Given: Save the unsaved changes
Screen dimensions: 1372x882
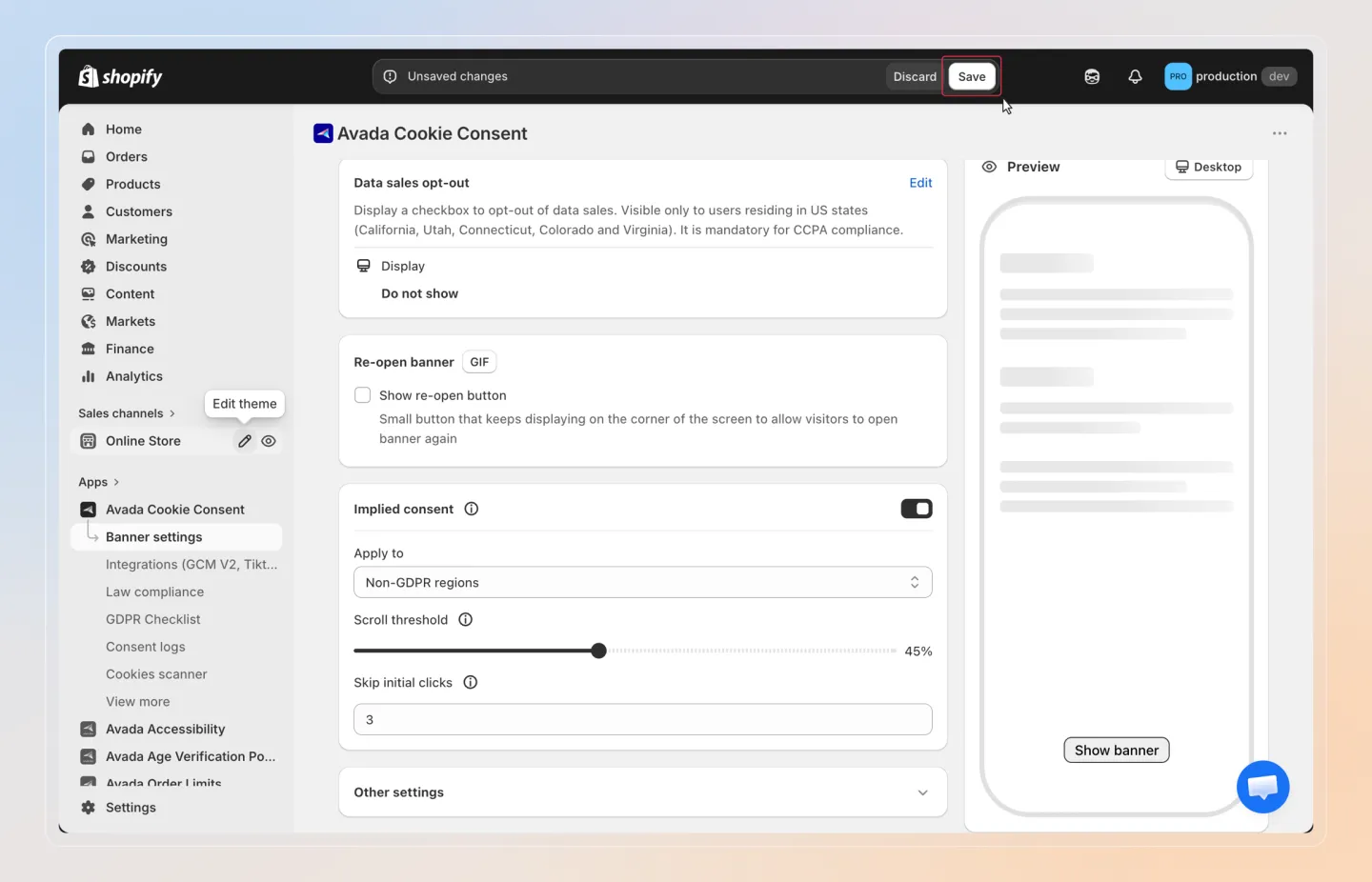Looking at the screenshot, I should click(x=972, y=76).
